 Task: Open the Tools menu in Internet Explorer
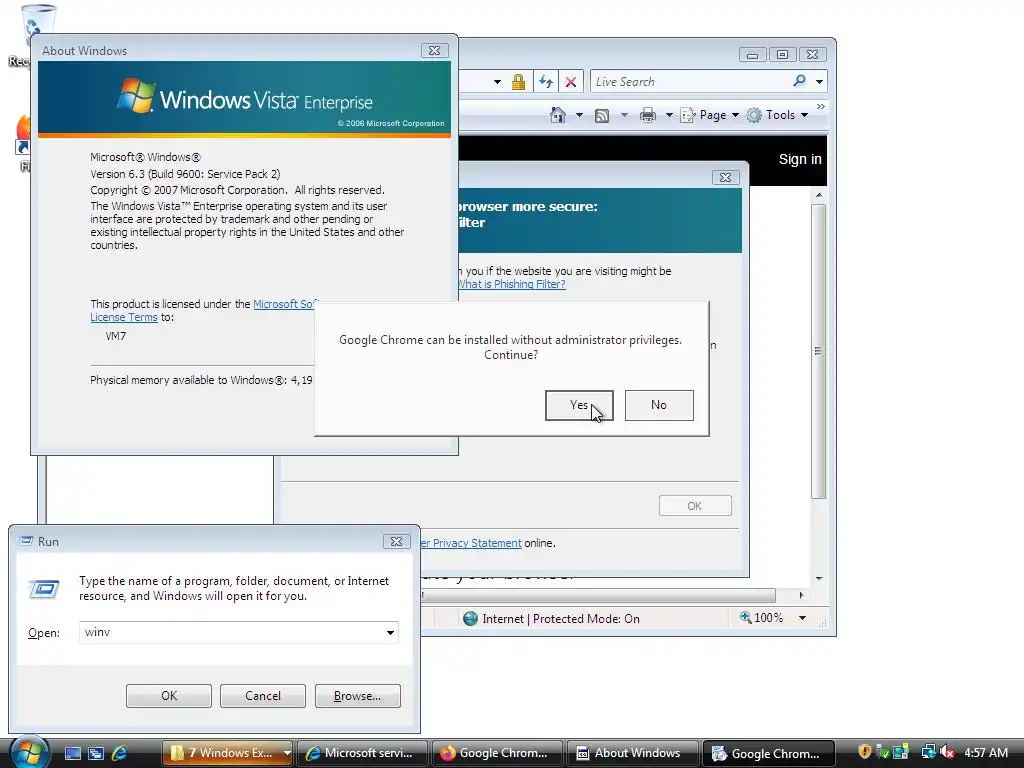[x=777, y=115]
